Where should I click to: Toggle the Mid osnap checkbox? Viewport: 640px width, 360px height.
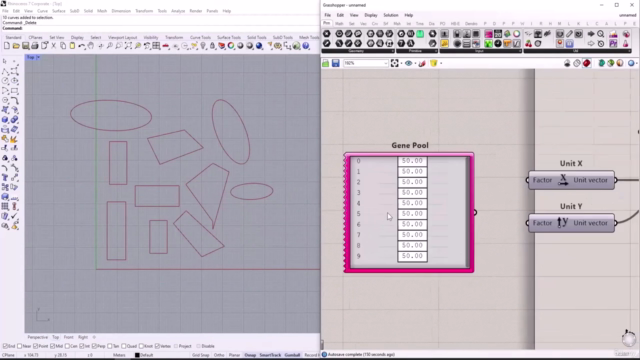(52, 346)
